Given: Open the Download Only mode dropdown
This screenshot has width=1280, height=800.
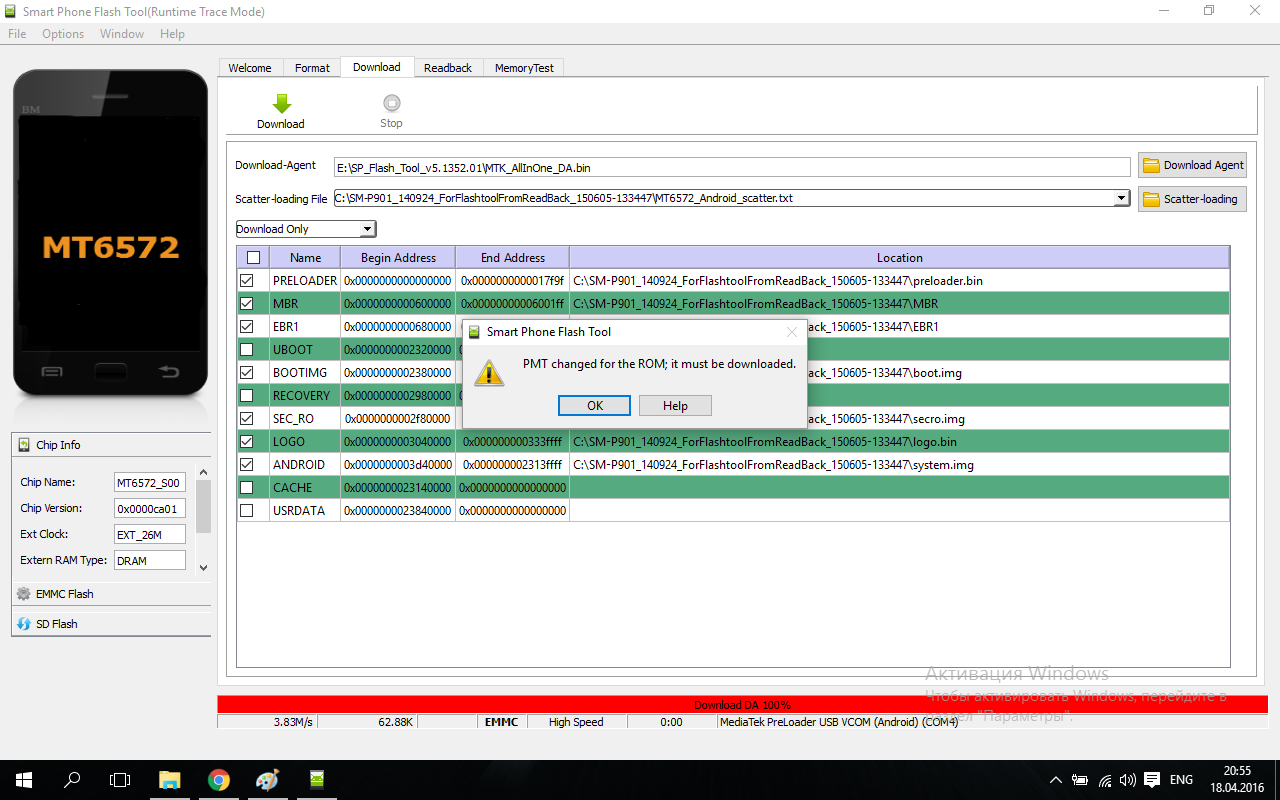Looking at the screenshot, I should (x=305, y=229).
